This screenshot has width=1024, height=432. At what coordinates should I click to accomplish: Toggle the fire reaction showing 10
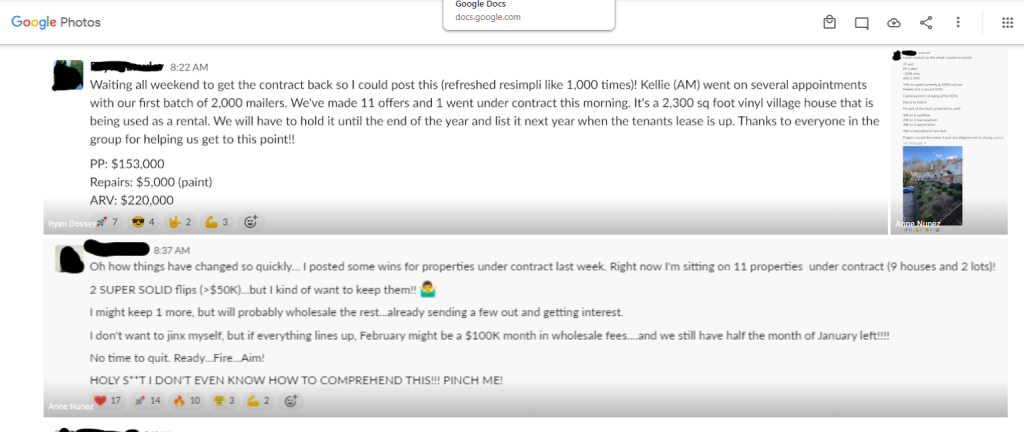pos(187,401)
